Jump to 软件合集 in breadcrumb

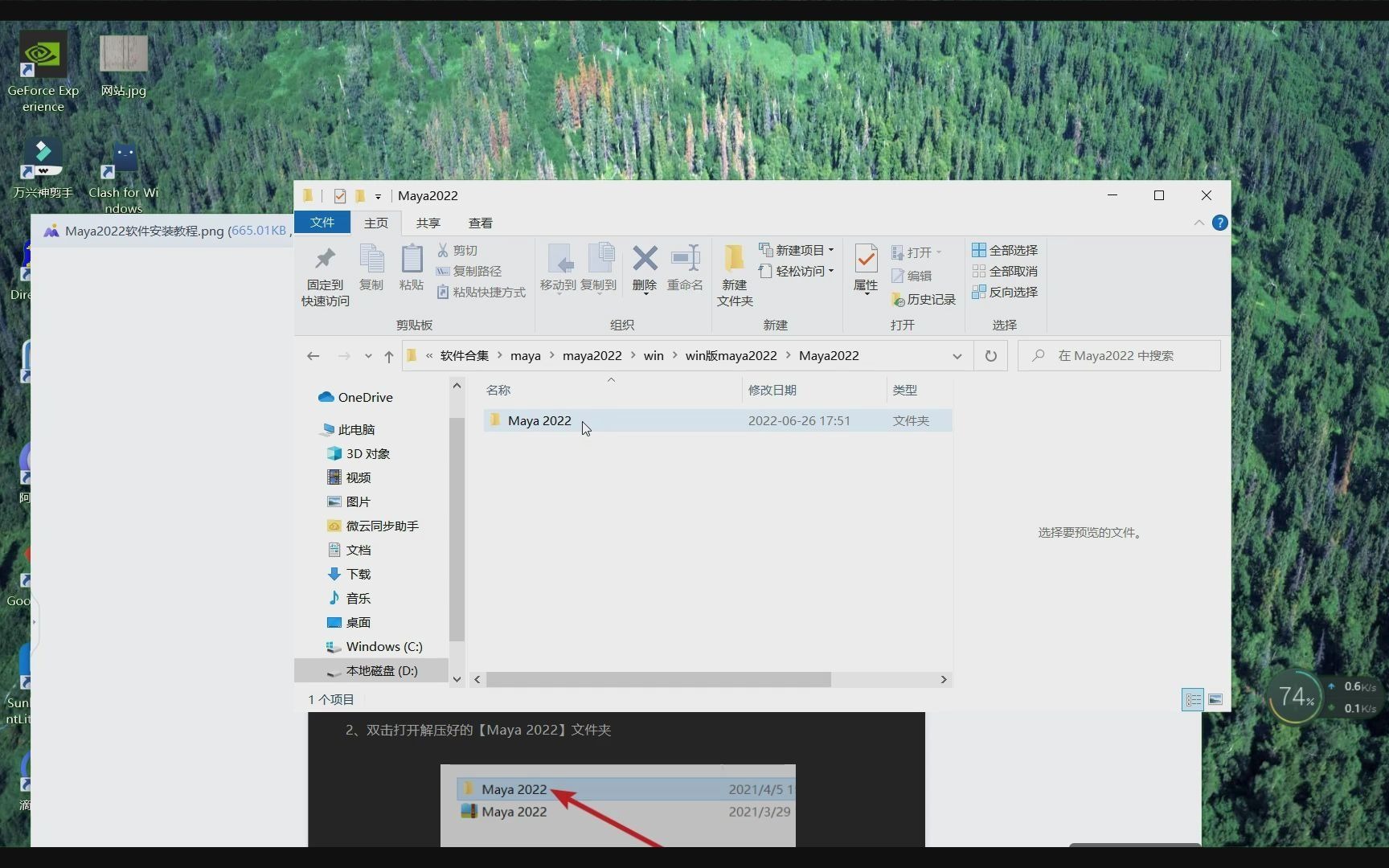[465, 355]
